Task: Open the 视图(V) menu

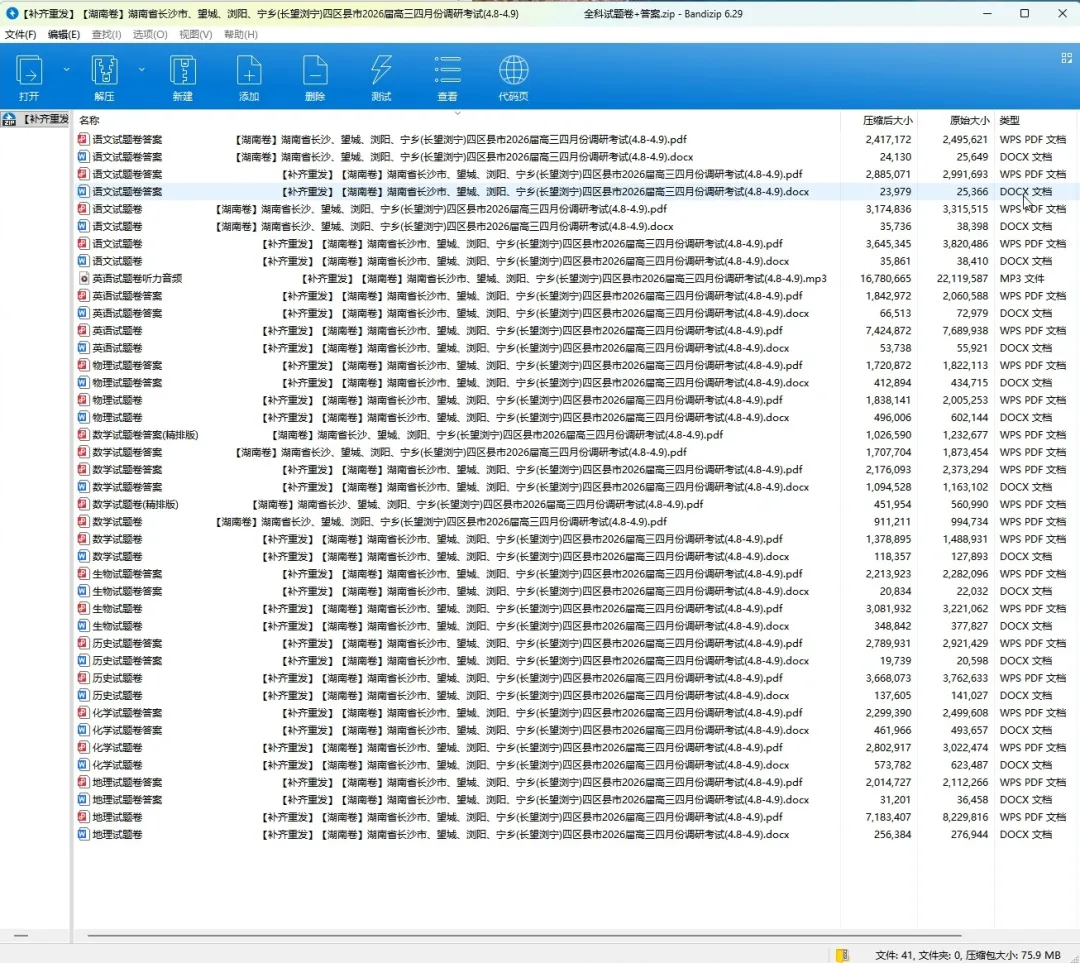Action: pyautogui.click(x=196, y=34)
